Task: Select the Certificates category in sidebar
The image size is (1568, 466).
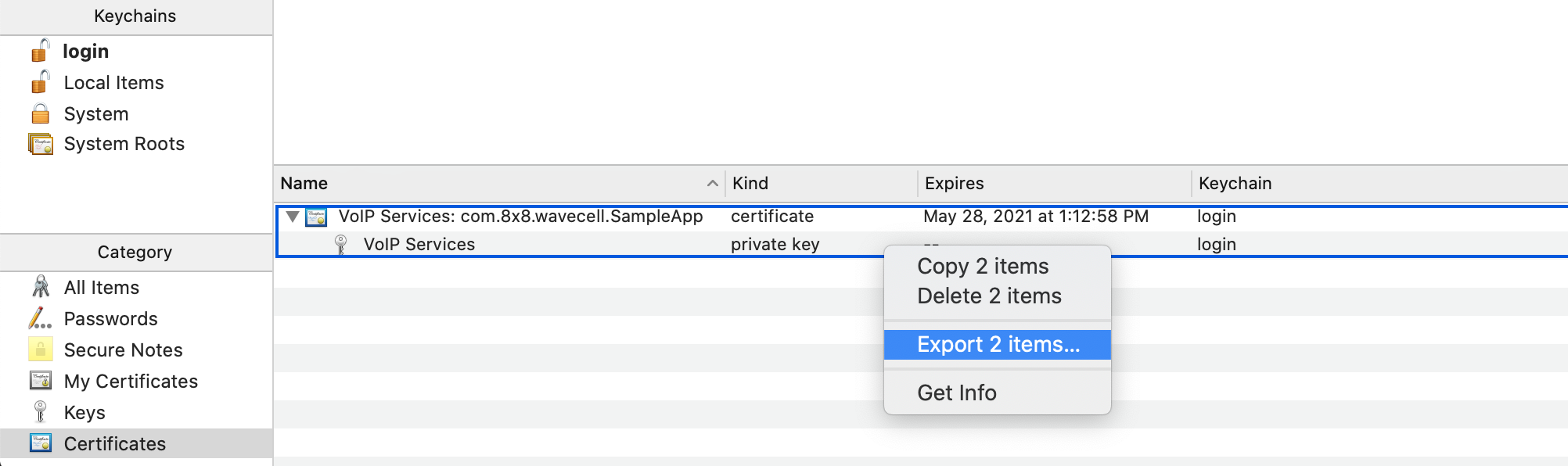Action: pyautogui.click(x=113, y=443)
